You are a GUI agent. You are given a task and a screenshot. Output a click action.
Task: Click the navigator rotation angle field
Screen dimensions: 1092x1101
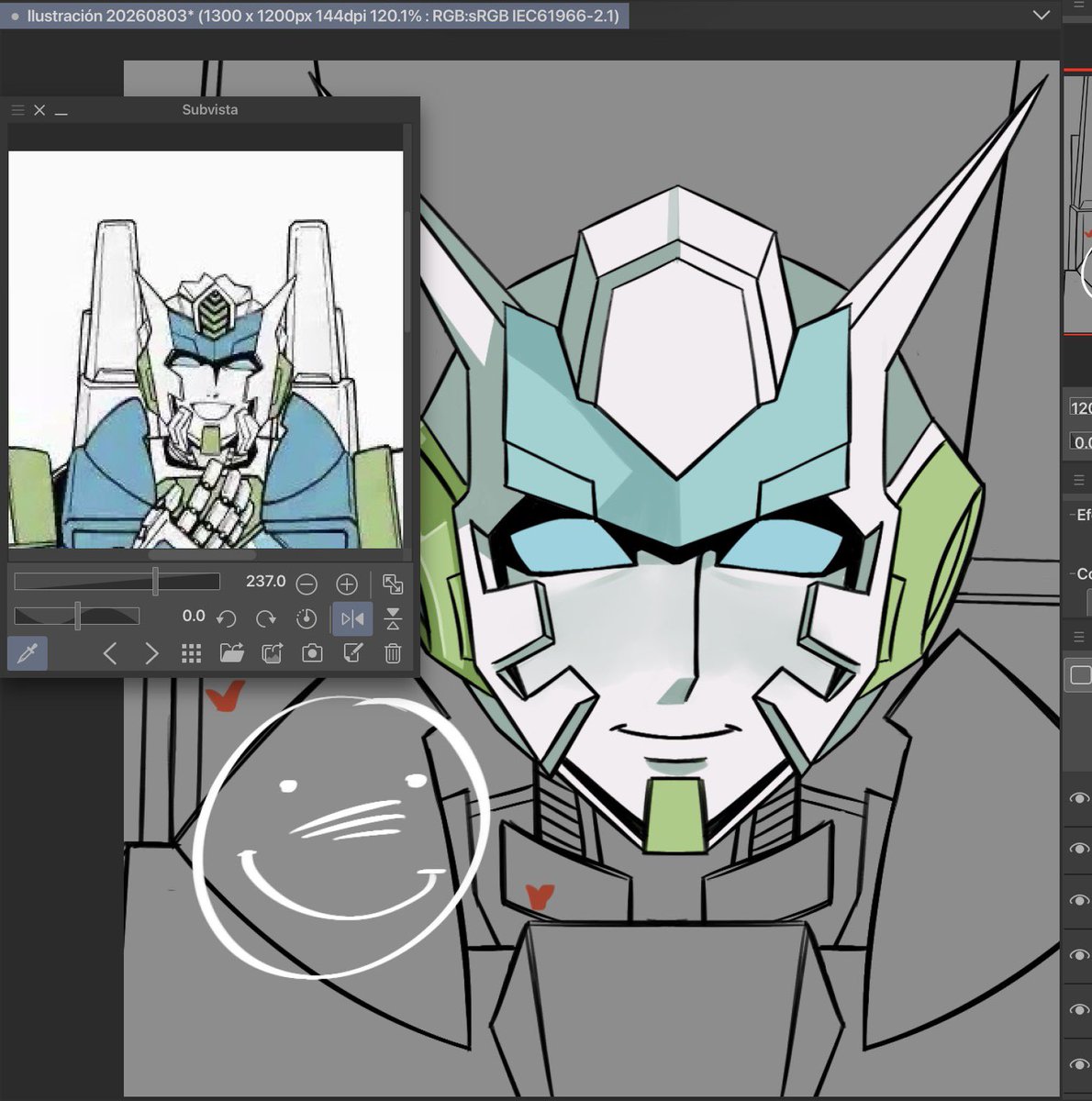point(1081,442)
